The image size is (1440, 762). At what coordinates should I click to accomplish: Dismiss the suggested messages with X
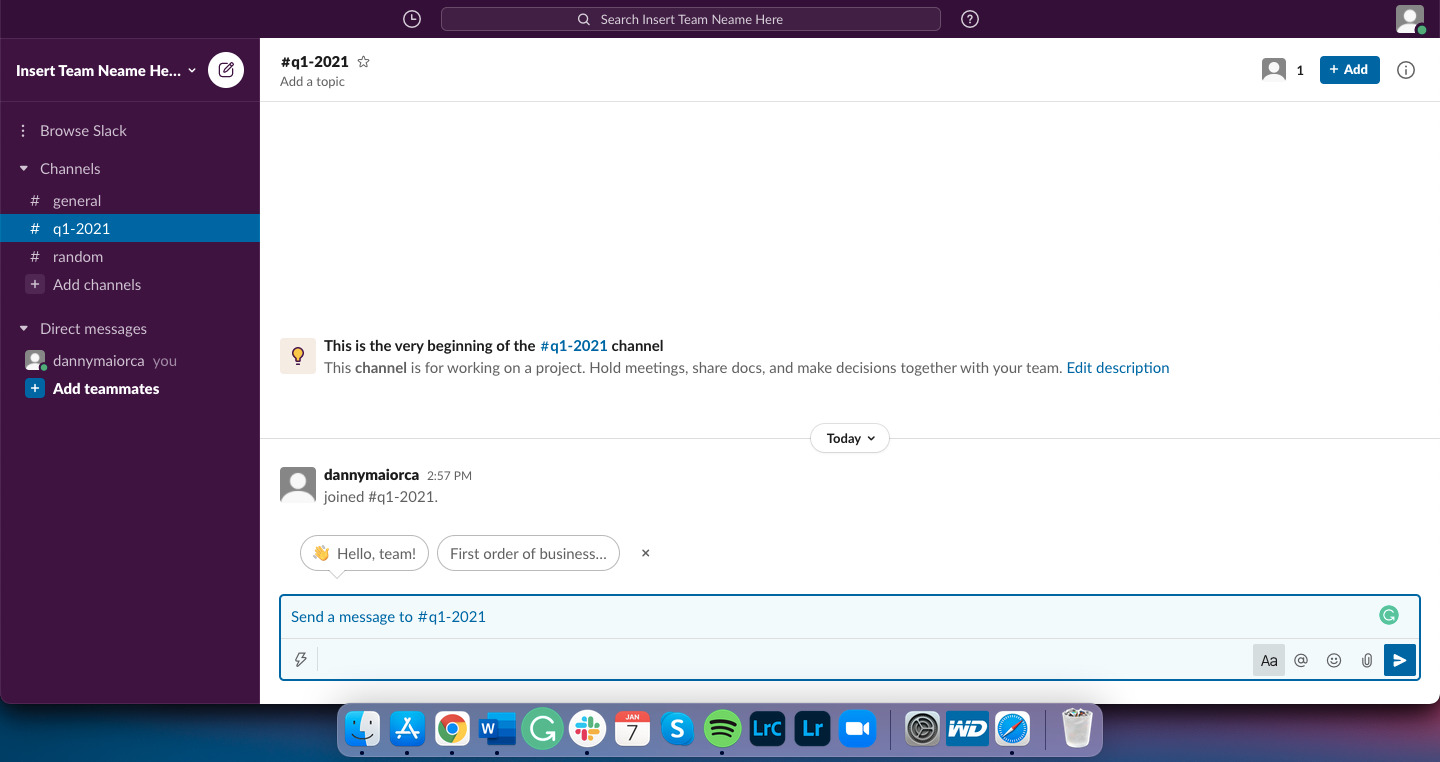point(646,553)
